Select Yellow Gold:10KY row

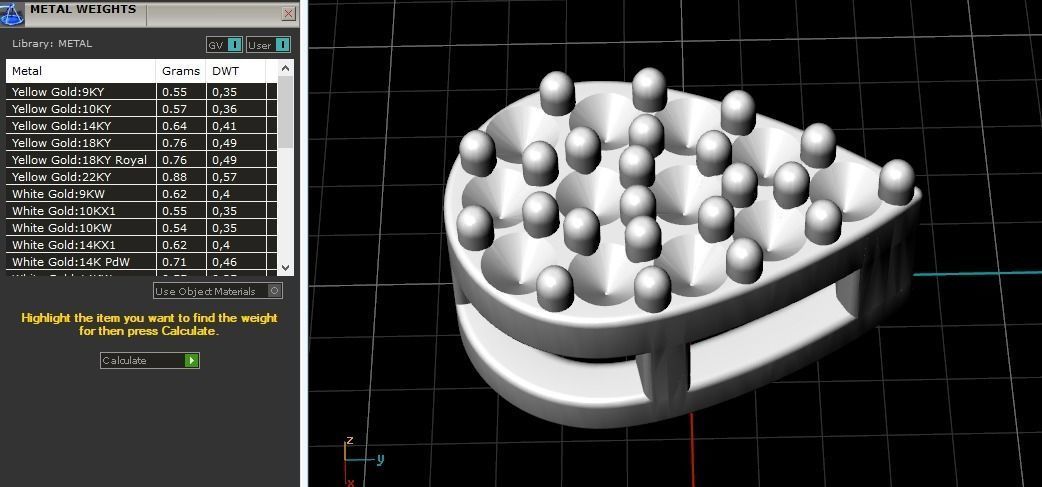tap(141, 109)
